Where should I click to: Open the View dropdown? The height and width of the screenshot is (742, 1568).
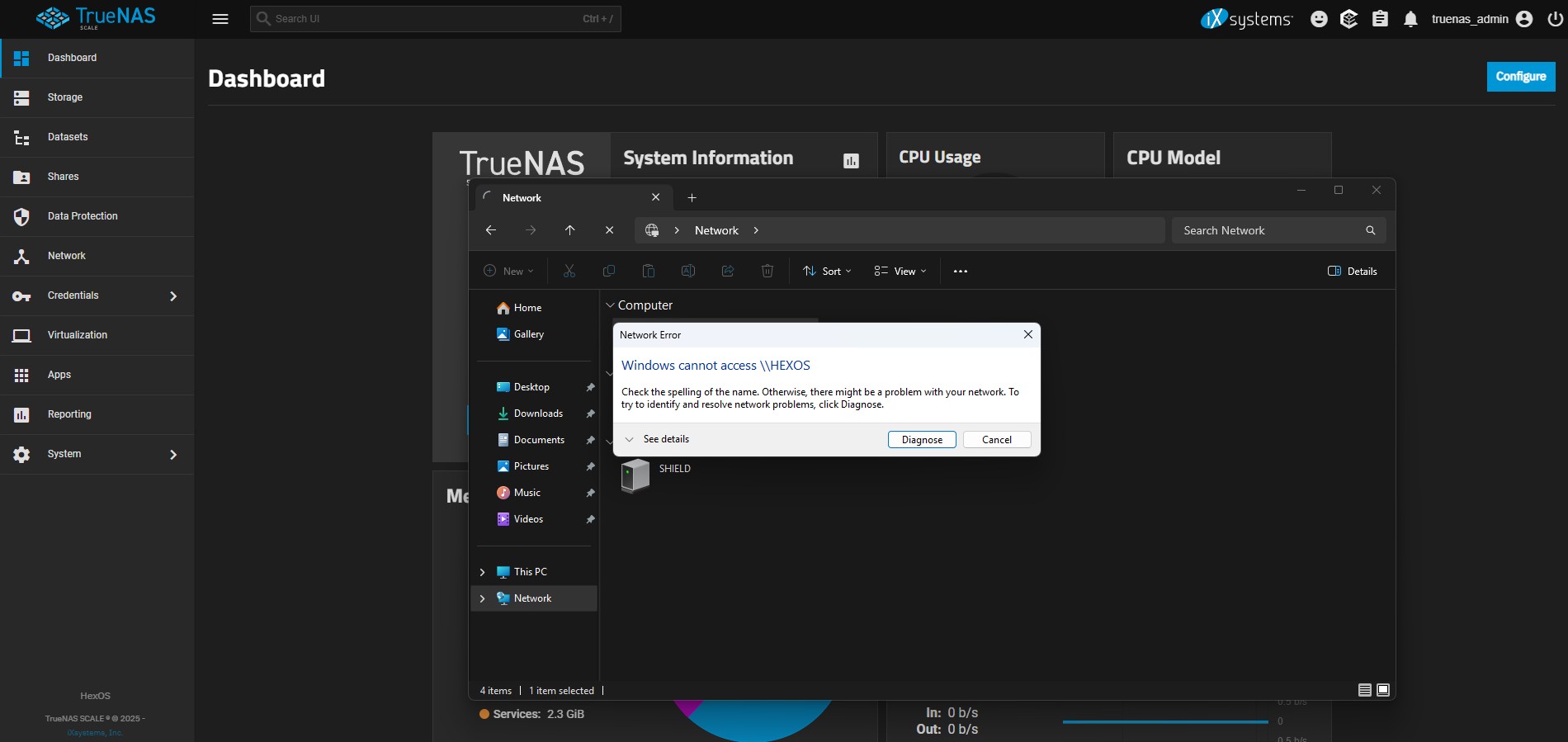[x=900, y=271]
